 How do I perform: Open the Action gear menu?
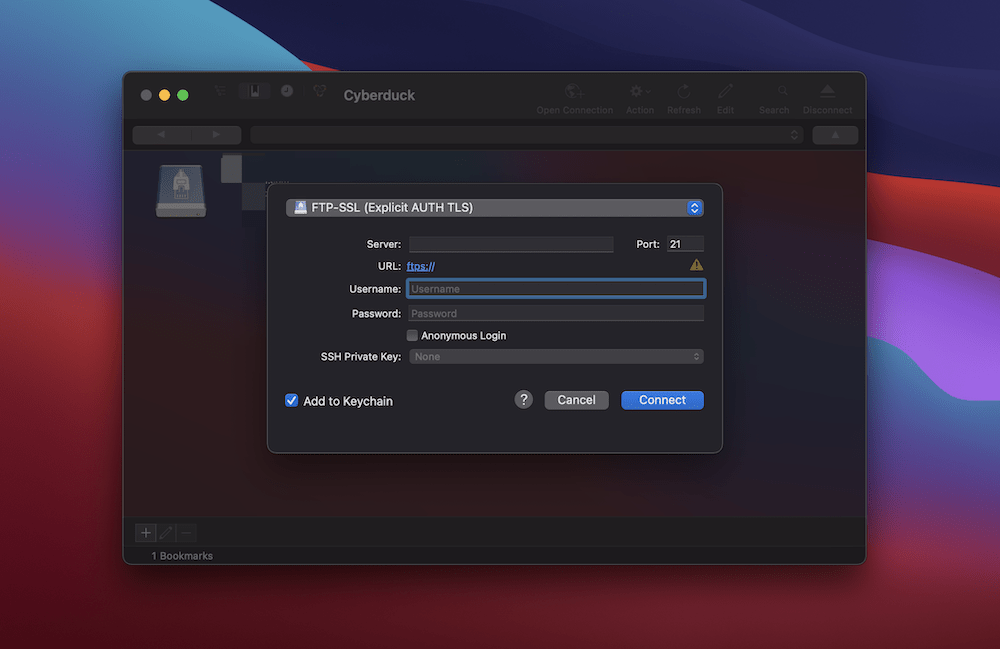[639, 92]
